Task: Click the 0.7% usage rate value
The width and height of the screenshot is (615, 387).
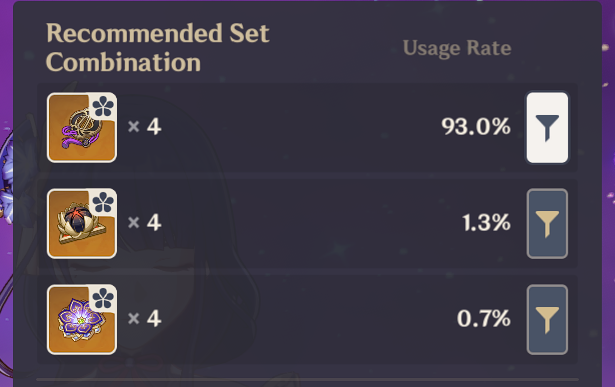Action: tap(484, 318)
